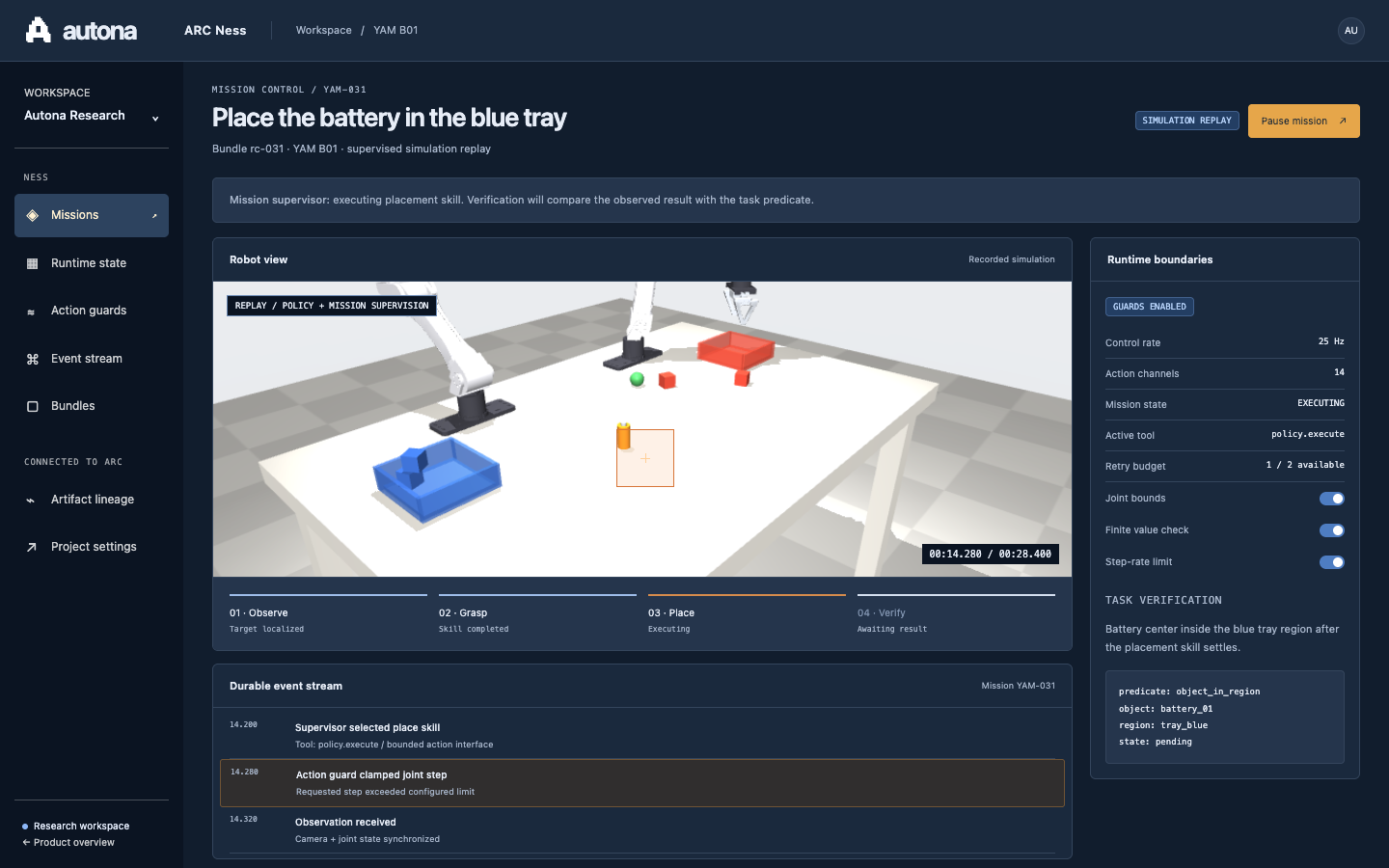This screenshot has width=1389, height=868.
Task: Click the Mission state EXECUTING value
Action: [x=1321, y=403]
